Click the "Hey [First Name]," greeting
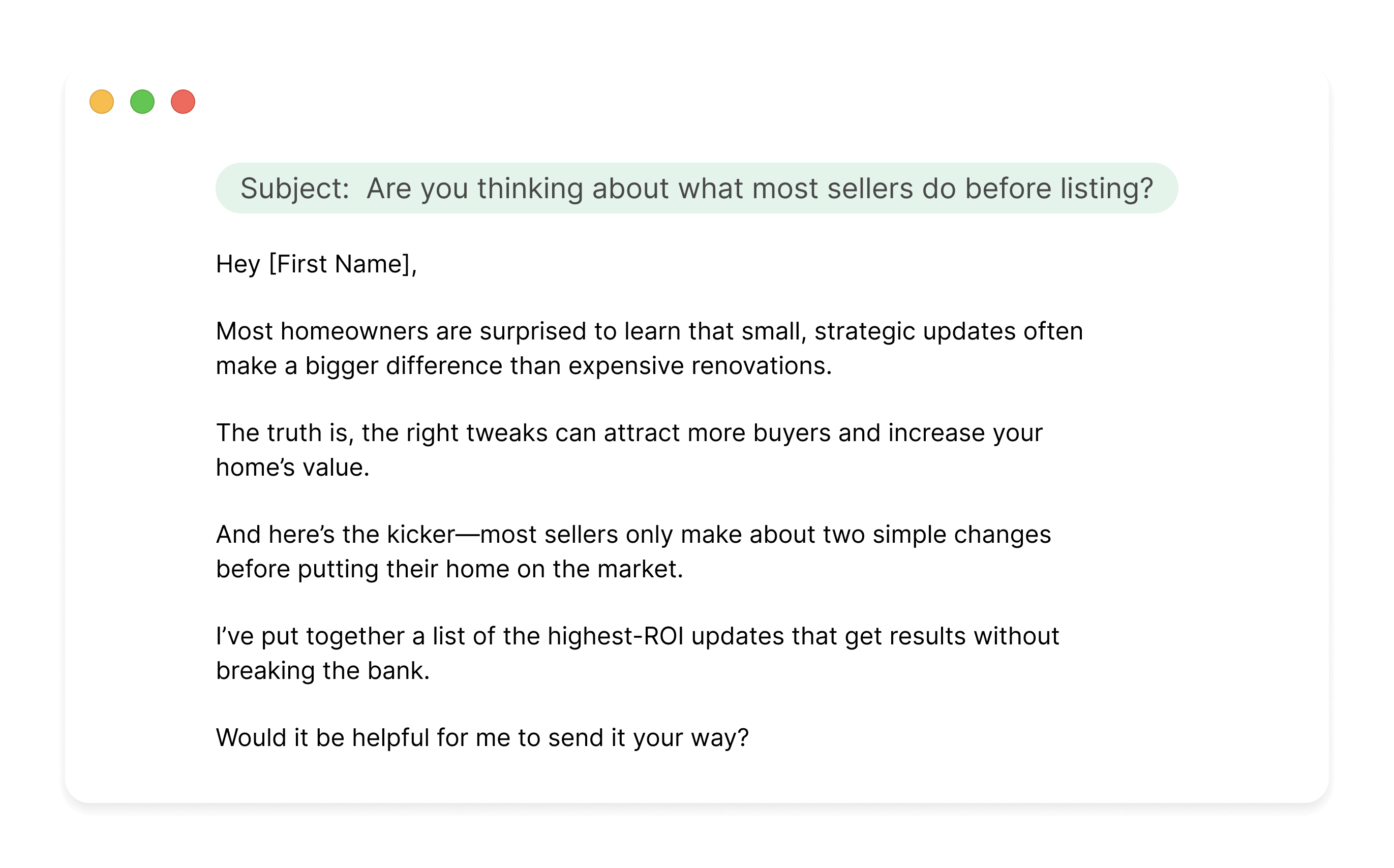The image size is (1394, 868). [x=316, y=264]
